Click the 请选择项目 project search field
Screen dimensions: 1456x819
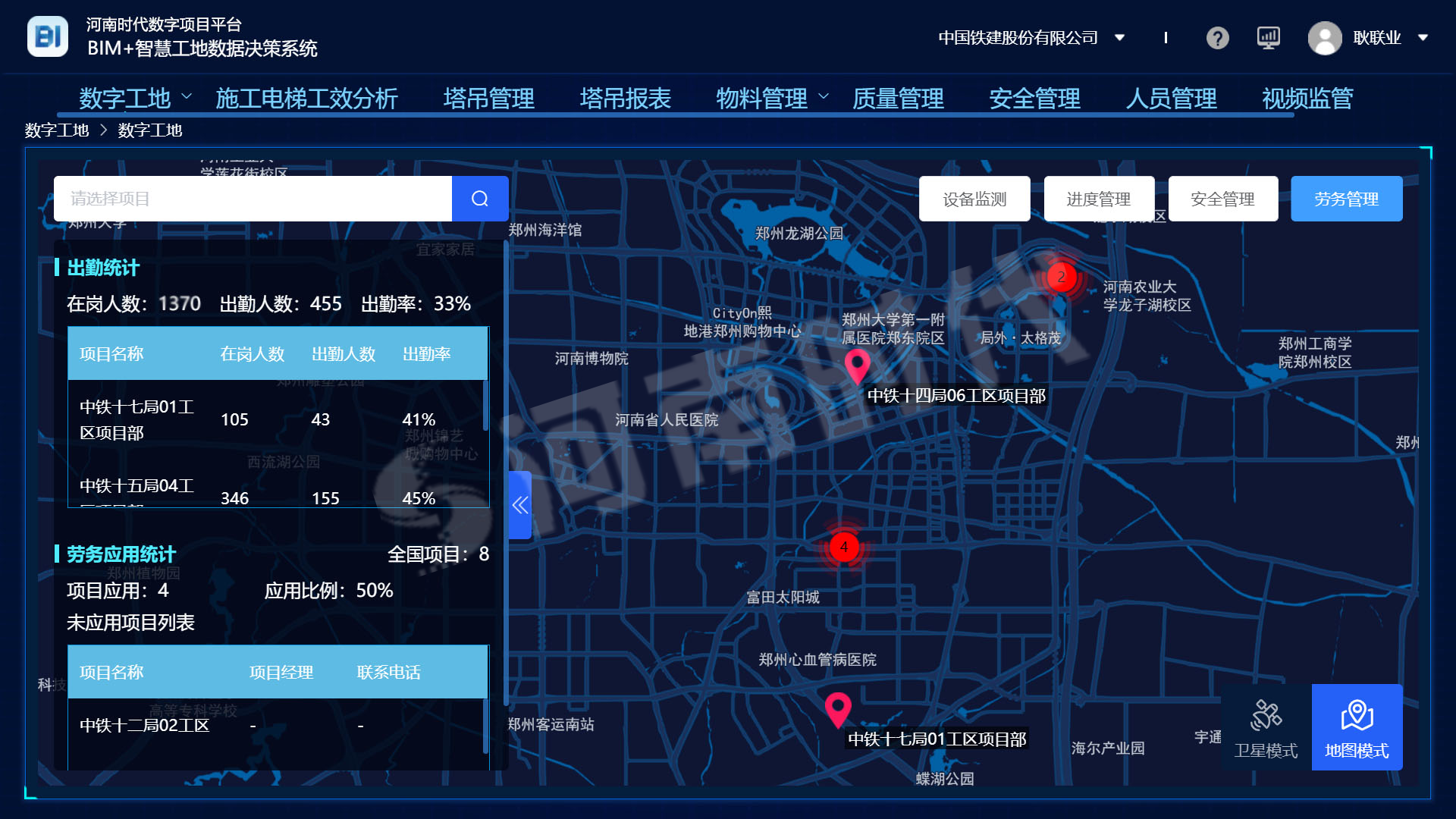pos(253,199)
